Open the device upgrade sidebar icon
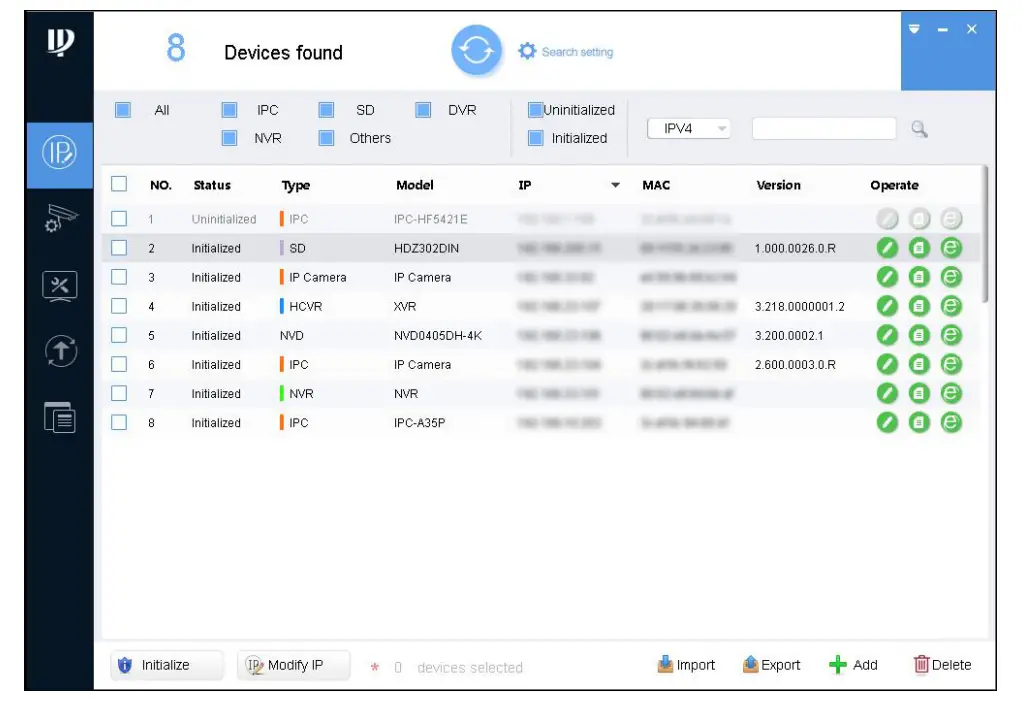The image size is (1021, 708). [x=59, y=350]
